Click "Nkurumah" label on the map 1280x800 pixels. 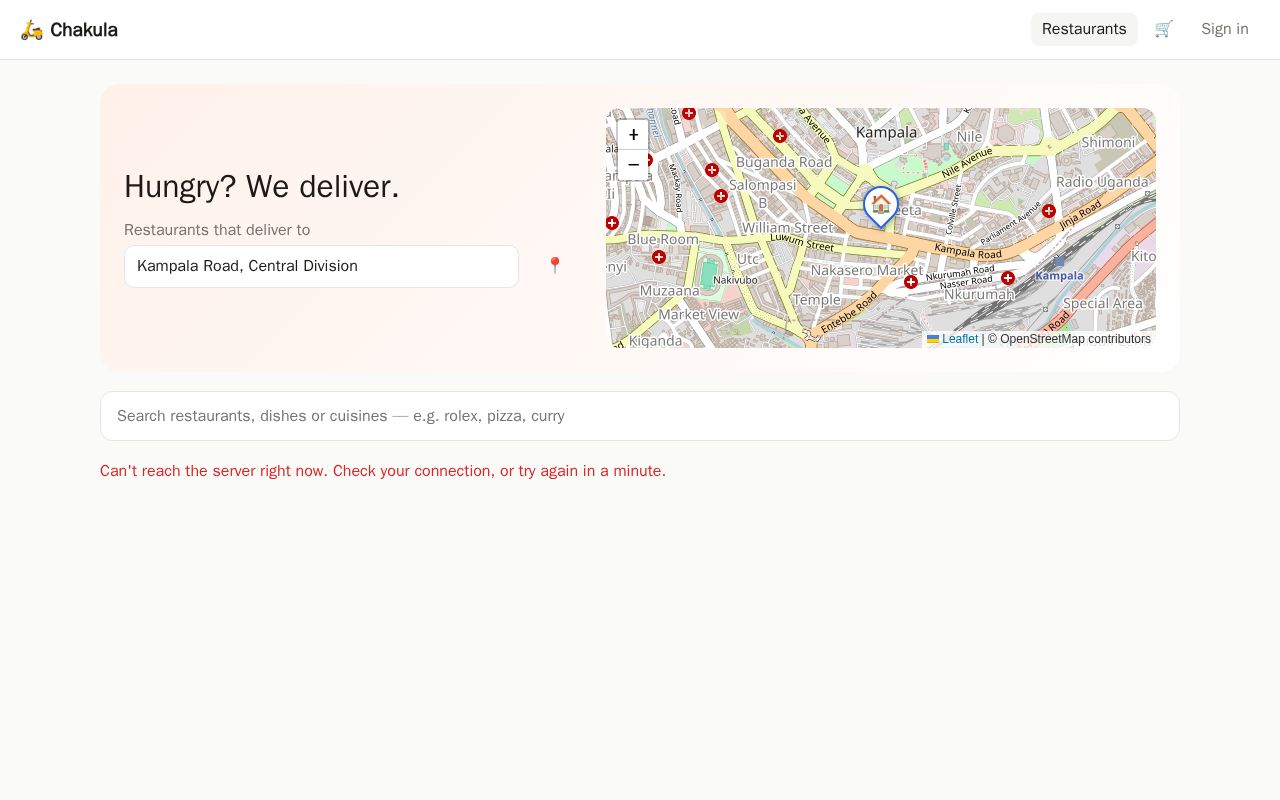tap(979, 294)
